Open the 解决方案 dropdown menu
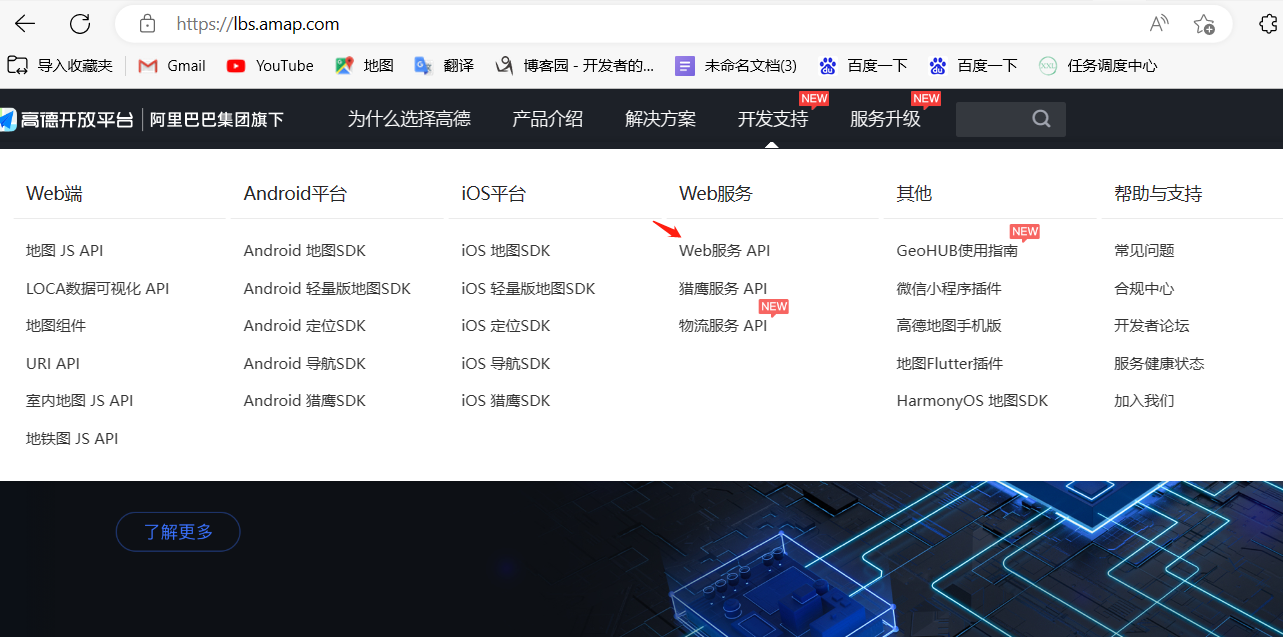This screenshot has height=637, width=1283. click(660, 118)
